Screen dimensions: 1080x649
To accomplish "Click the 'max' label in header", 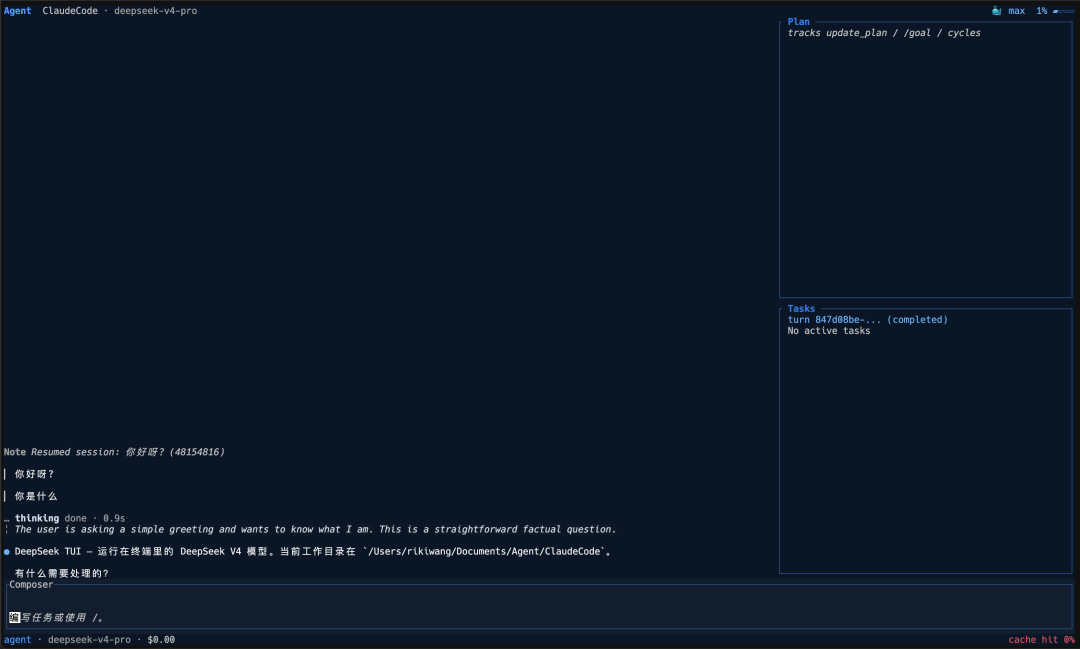I will tap(1017, 10).
